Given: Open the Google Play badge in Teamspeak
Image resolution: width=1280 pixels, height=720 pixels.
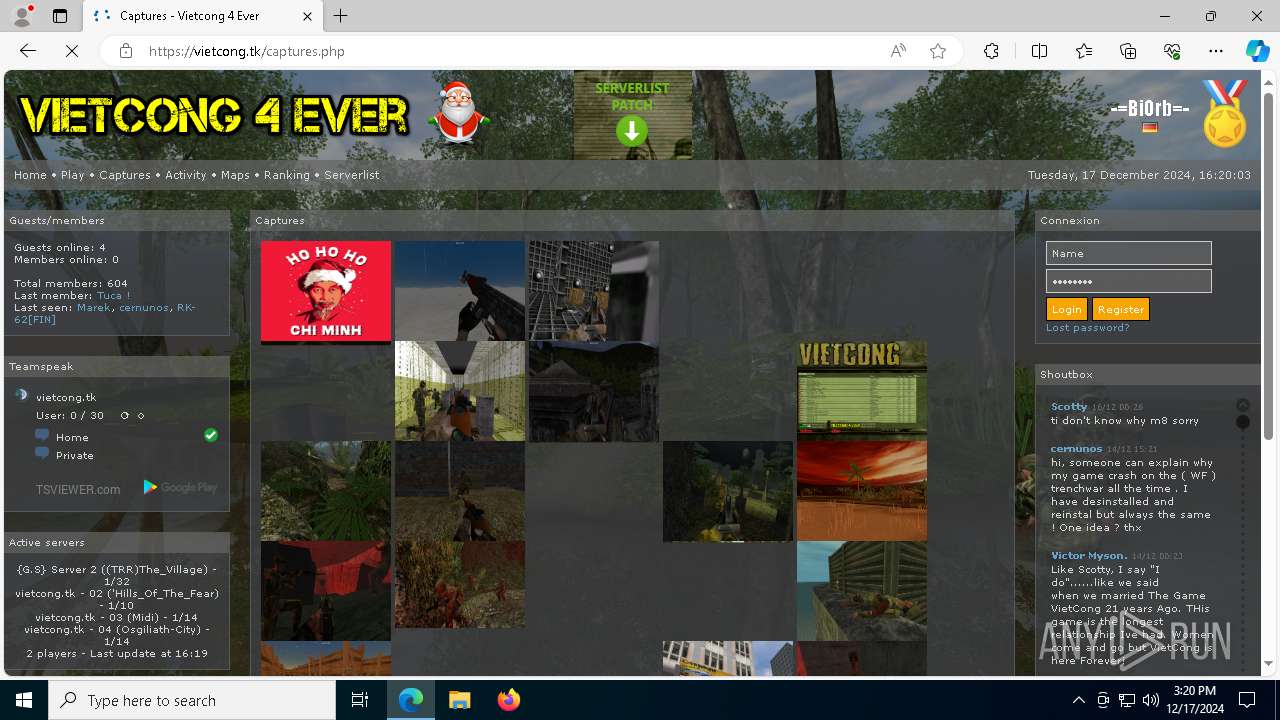Looking at the screenshot, I should click(x=180, y=487).
